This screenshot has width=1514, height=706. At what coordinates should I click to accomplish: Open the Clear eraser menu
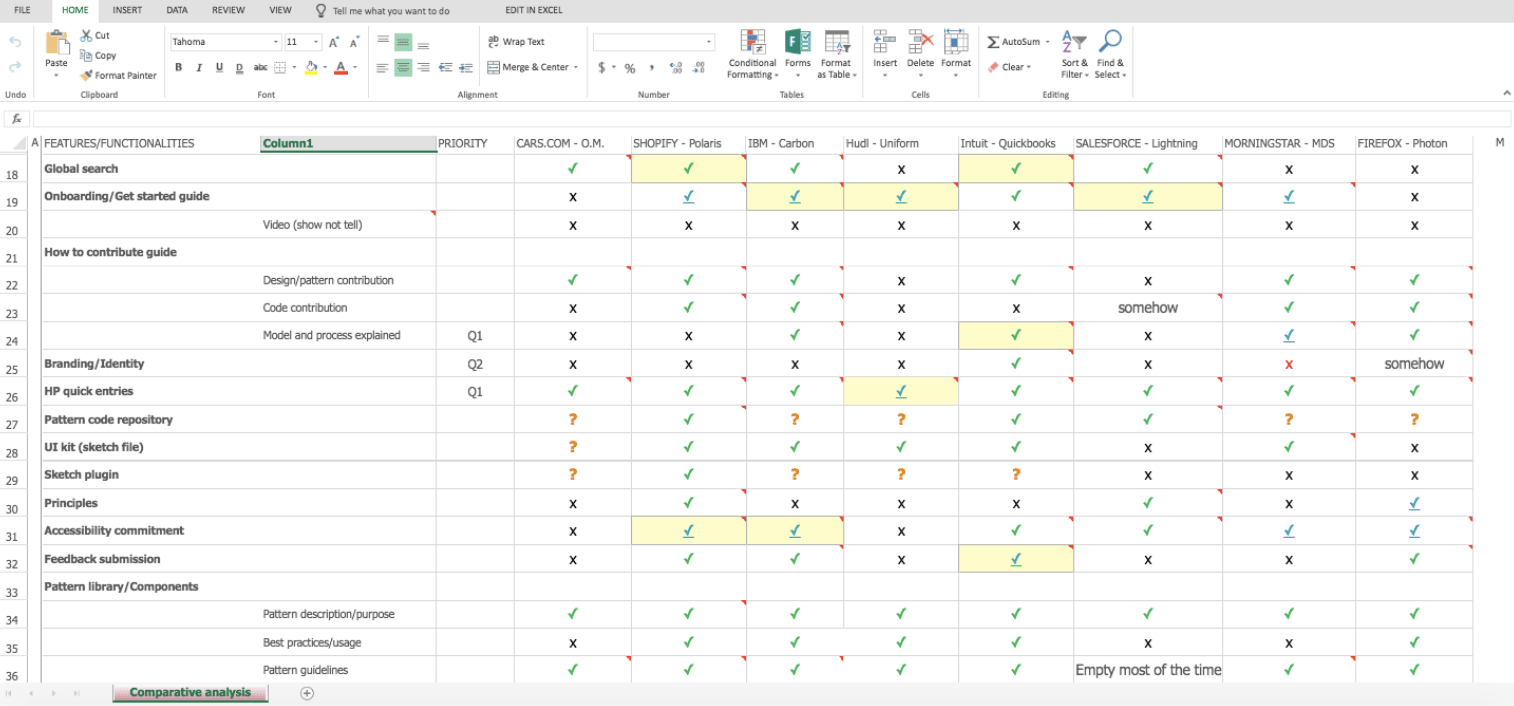coord(1009,67)
